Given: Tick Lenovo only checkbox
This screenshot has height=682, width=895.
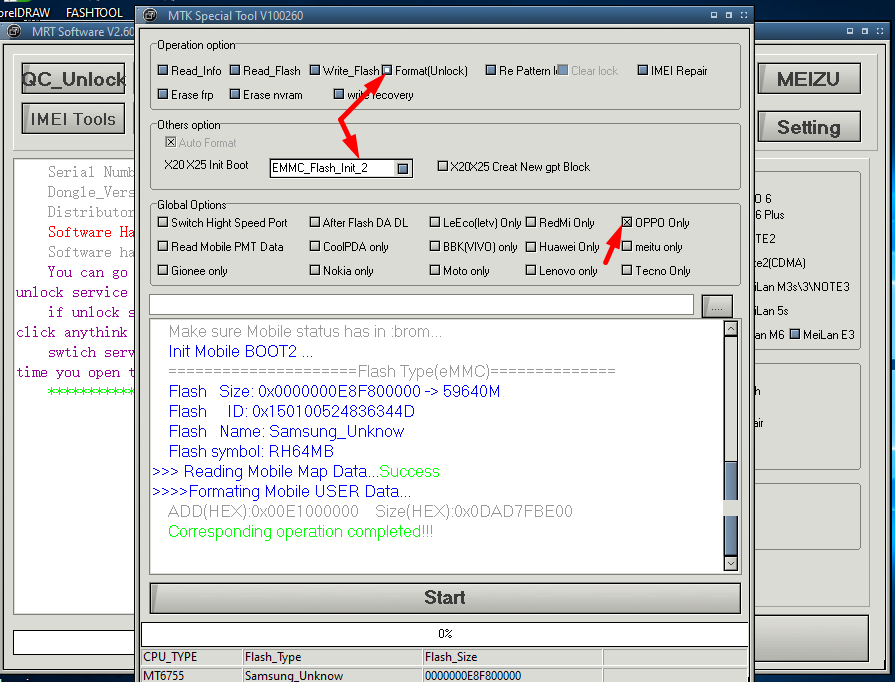Looking at the screenshot, I should coord(531,270).
